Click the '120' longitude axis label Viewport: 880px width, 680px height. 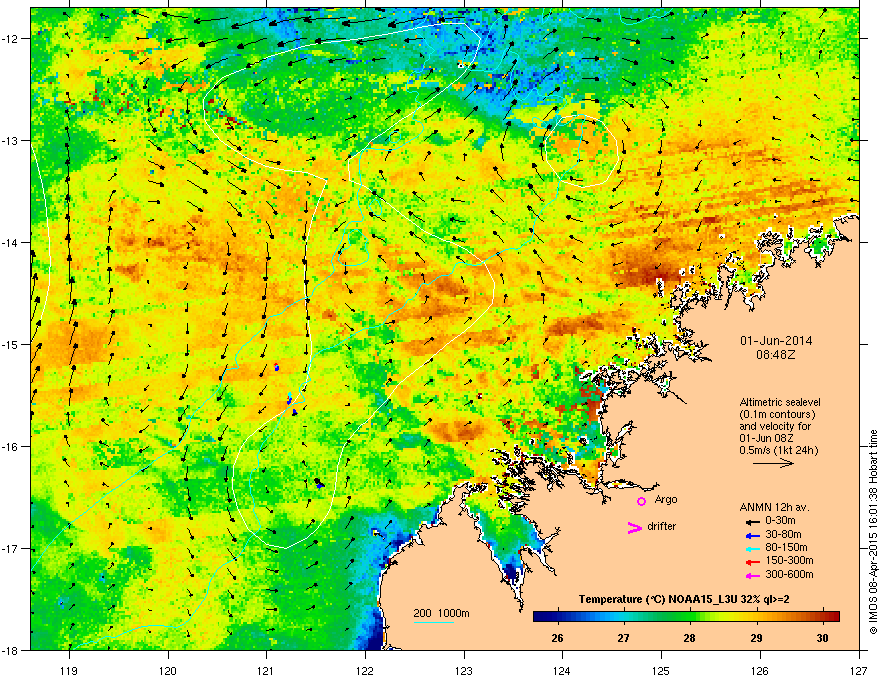pos(168,670)
